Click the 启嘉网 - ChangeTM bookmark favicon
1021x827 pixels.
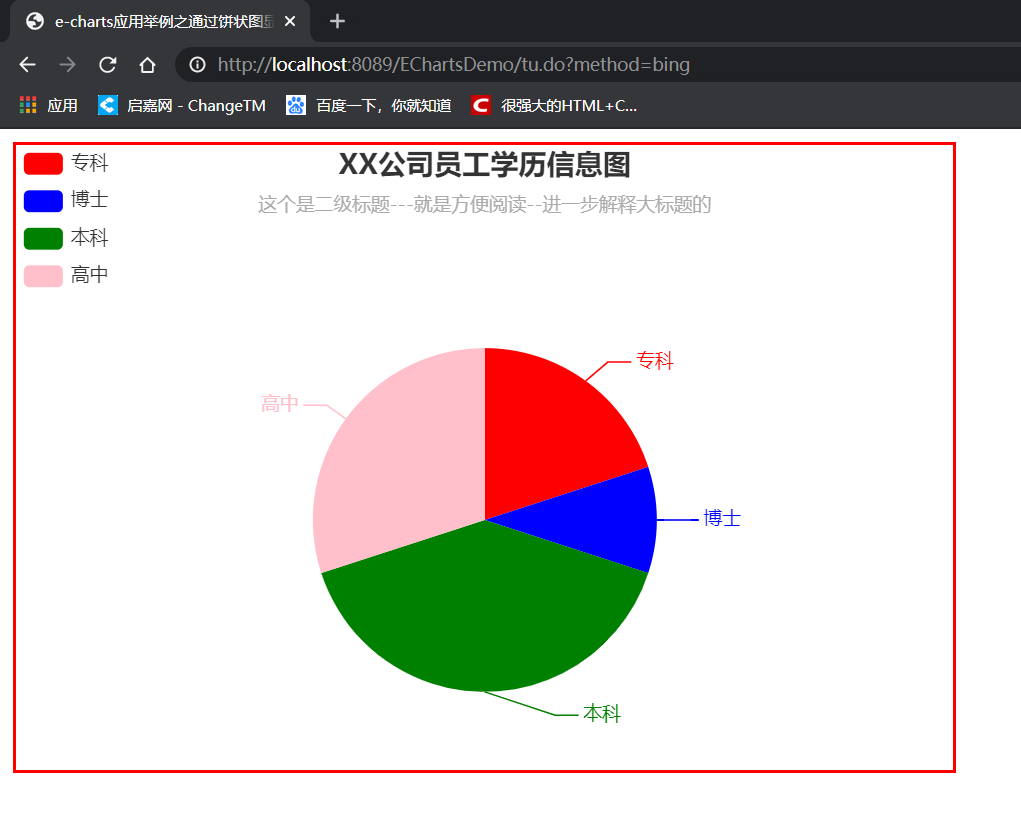click(106, 104)
